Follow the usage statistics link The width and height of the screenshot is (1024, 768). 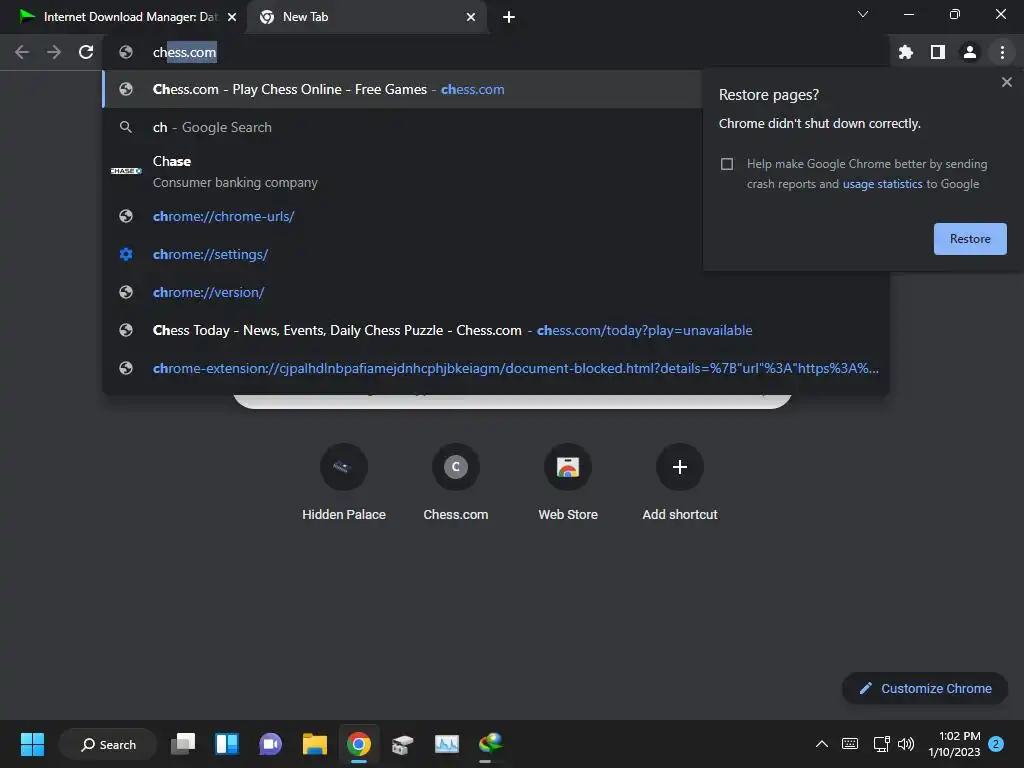882,184
